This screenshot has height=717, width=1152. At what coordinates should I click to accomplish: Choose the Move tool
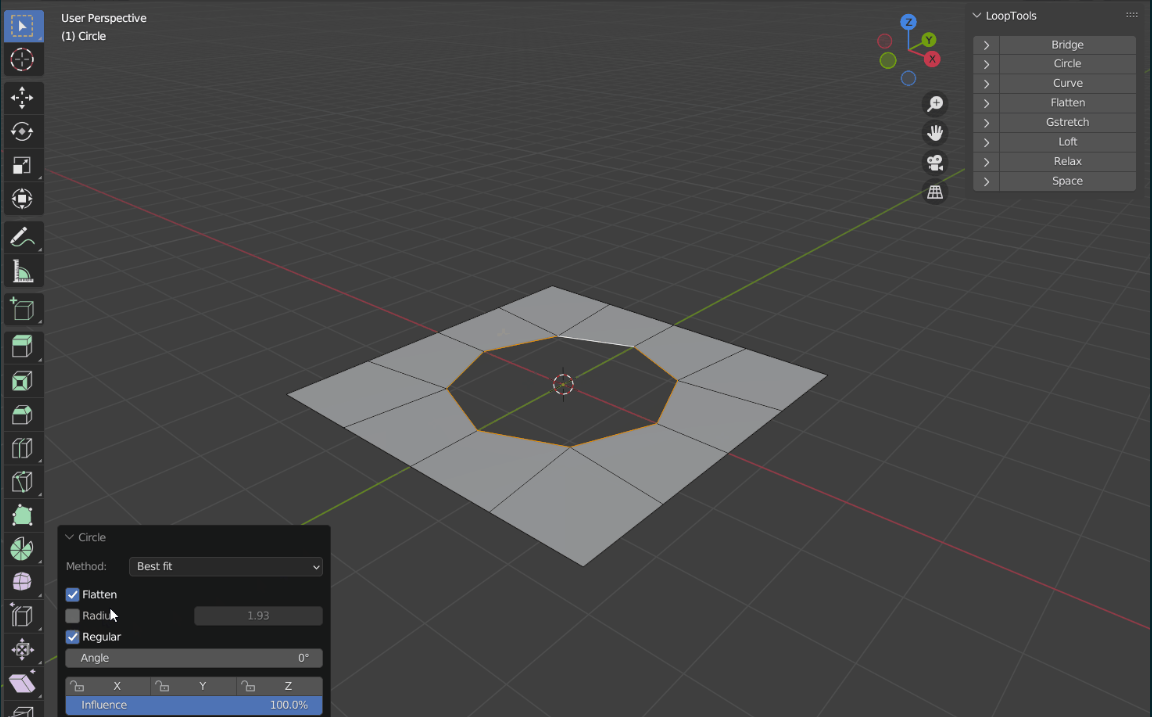point(23,98)
